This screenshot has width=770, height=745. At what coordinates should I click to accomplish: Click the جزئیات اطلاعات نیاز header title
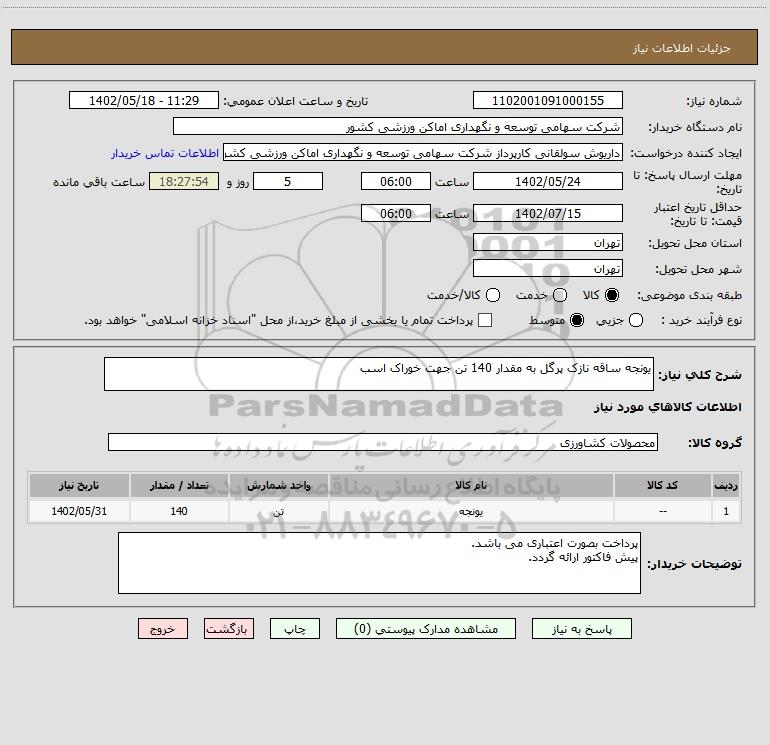click(681, 48)
